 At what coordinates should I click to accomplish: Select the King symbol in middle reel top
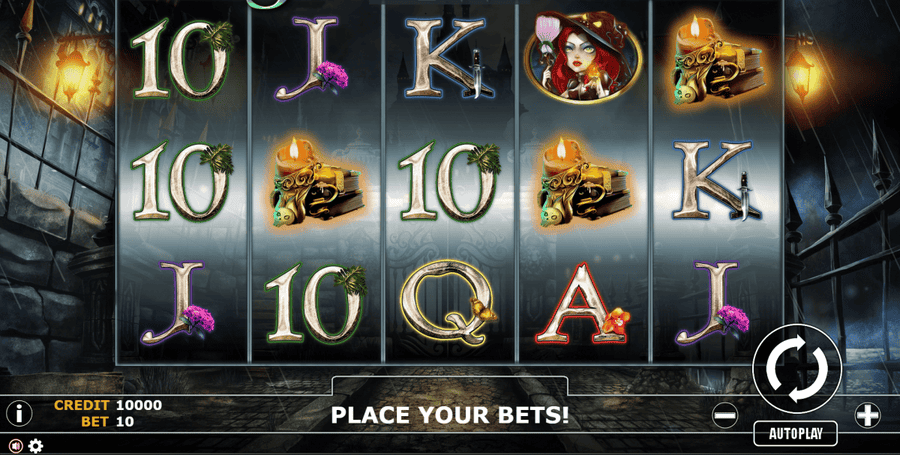449,57
